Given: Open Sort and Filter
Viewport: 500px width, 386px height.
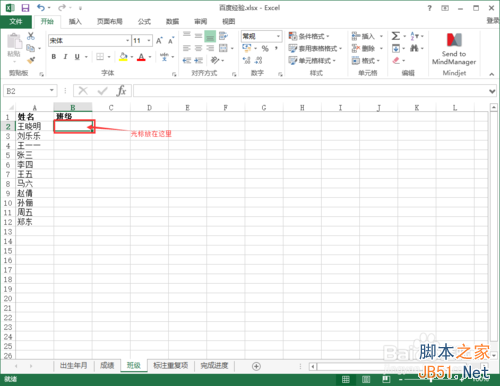Looking at the screenshot, I should click(414, 36).
